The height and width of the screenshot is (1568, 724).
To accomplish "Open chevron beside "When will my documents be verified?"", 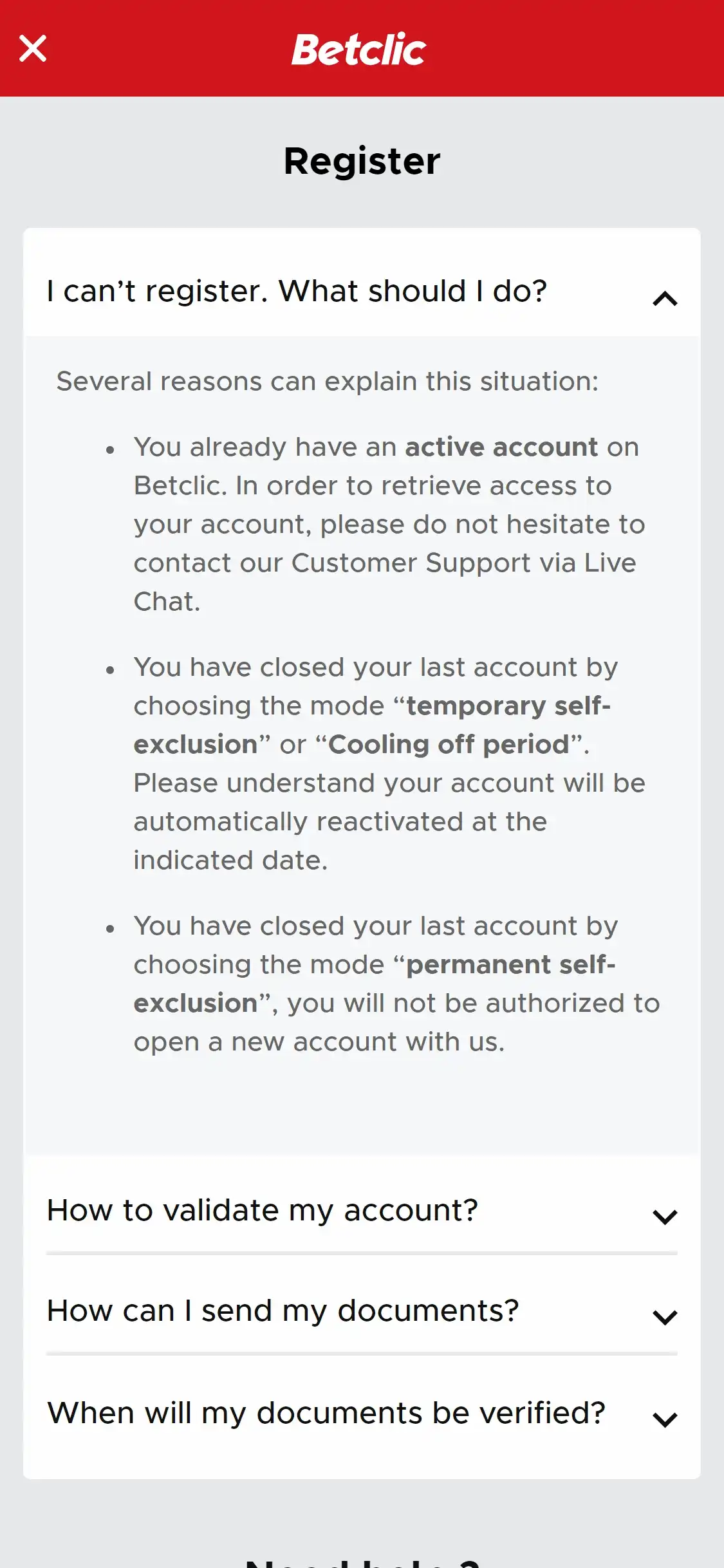I will pyautogui.click(x=665, y=1419).
